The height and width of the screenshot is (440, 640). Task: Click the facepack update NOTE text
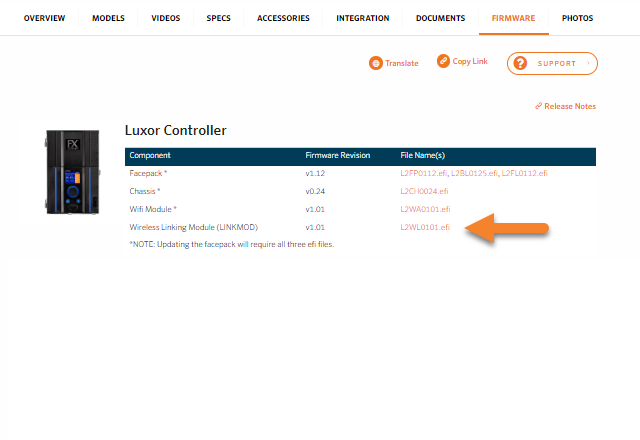coord(232,244)
